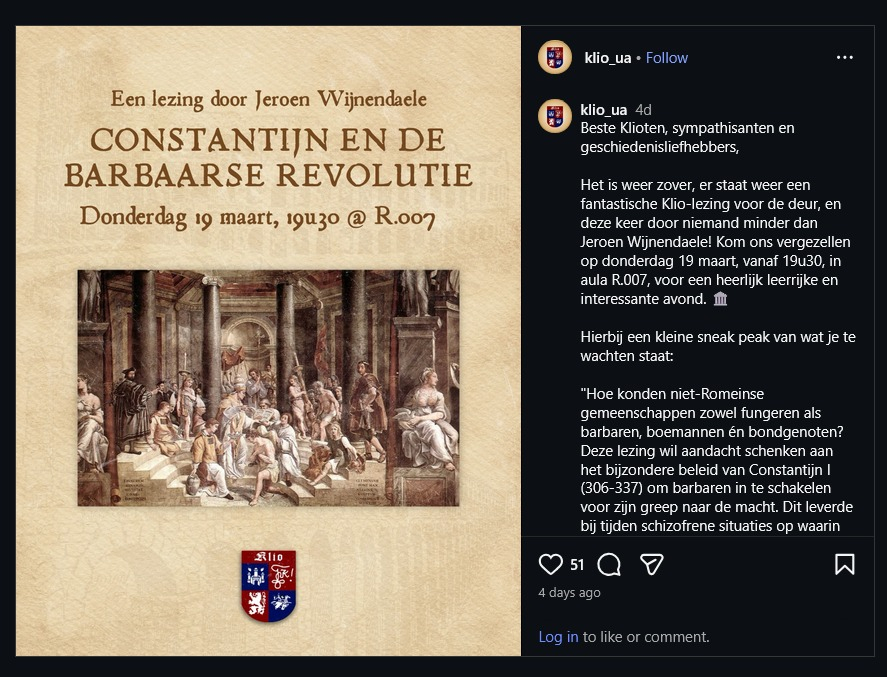Screen dimensions: 887x677
Task: Like the post with the heart icon
Action: pos(551,565)
